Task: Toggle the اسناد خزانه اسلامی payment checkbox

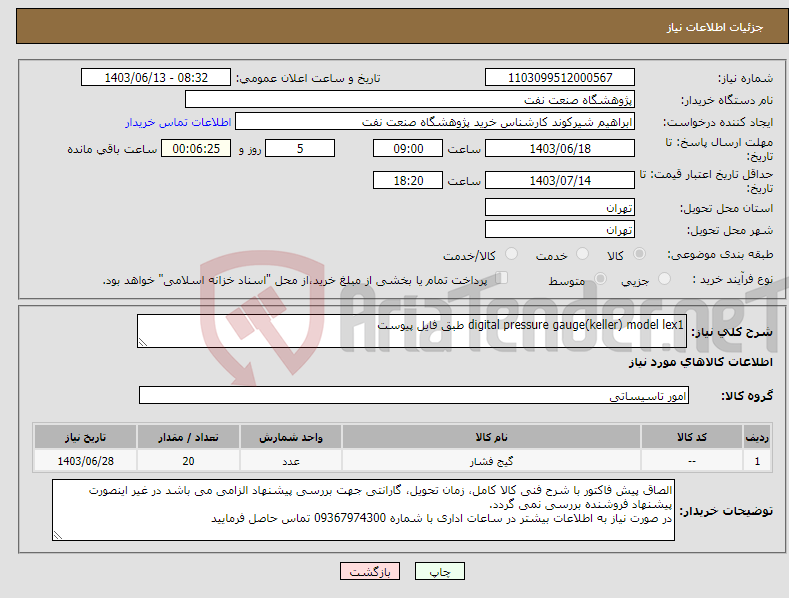Action: (502, 278)
